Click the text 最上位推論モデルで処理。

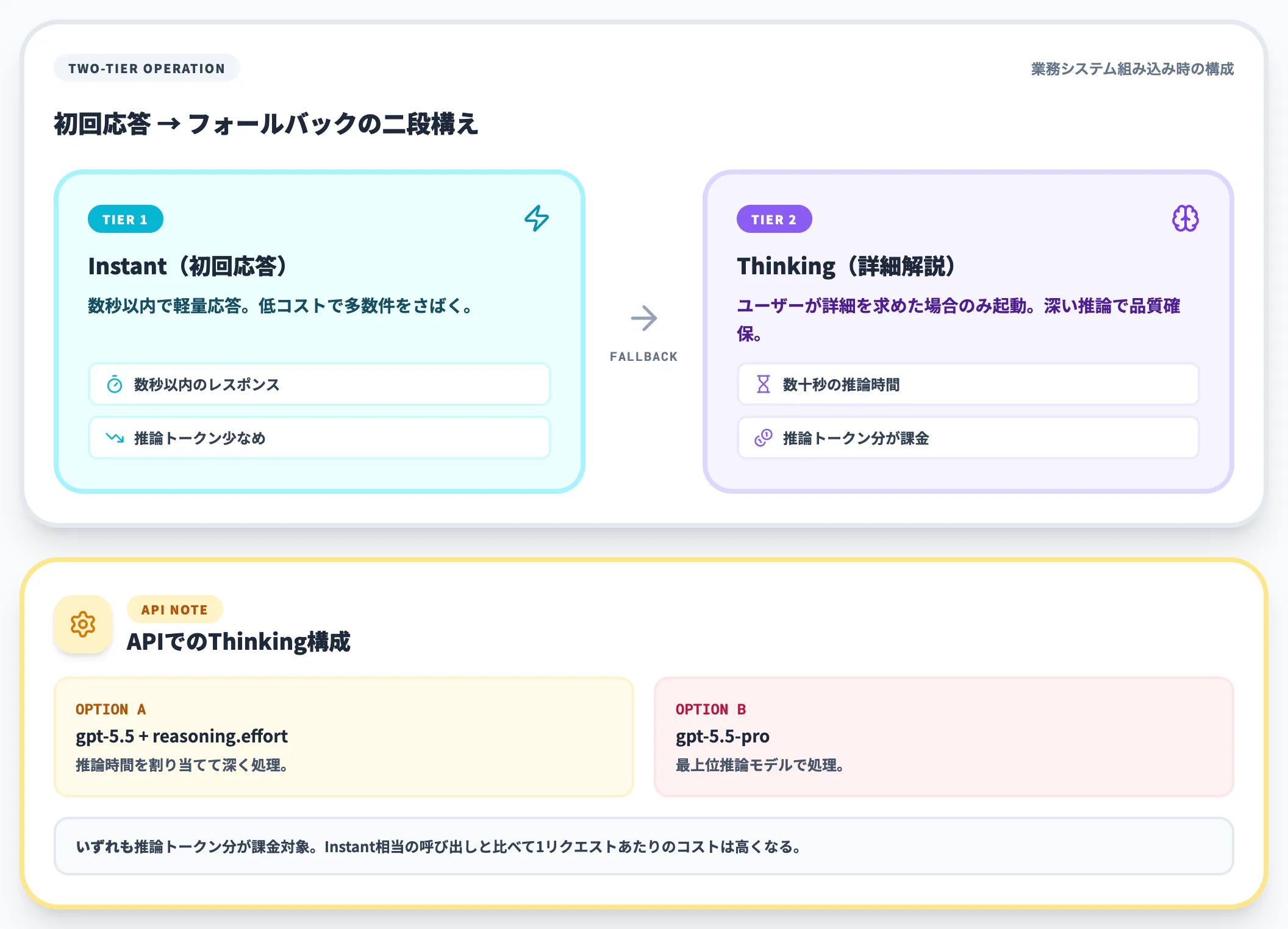click(x=760, y=765)
